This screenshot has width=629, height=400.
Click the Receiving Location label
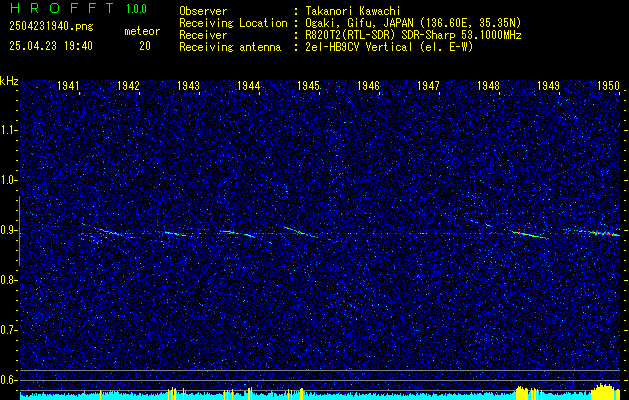233,23
